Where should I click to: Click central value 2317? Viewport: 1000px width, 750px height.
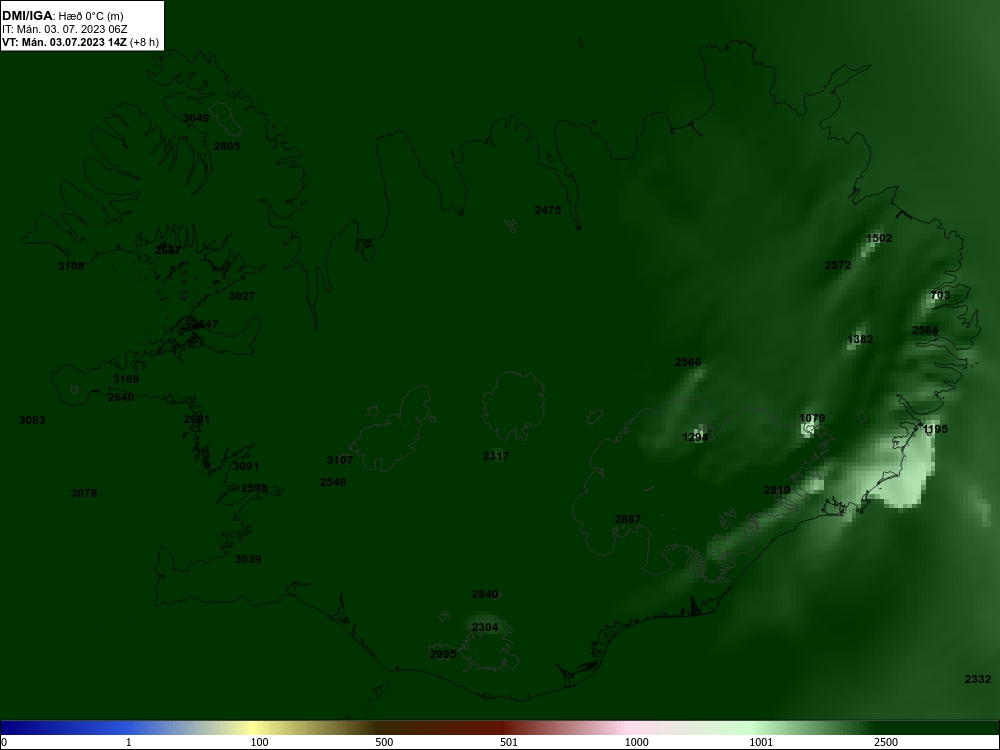(x=496, y=456)
